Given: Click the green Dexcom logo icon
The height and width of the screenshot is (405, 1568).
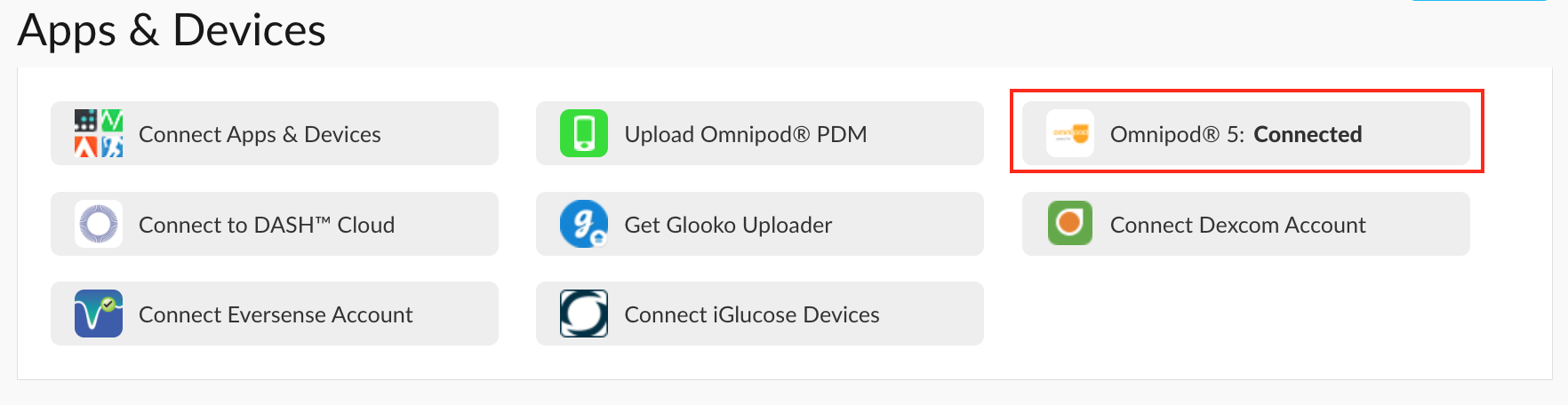Looking at the screenshot, I should coord(1070,224).
